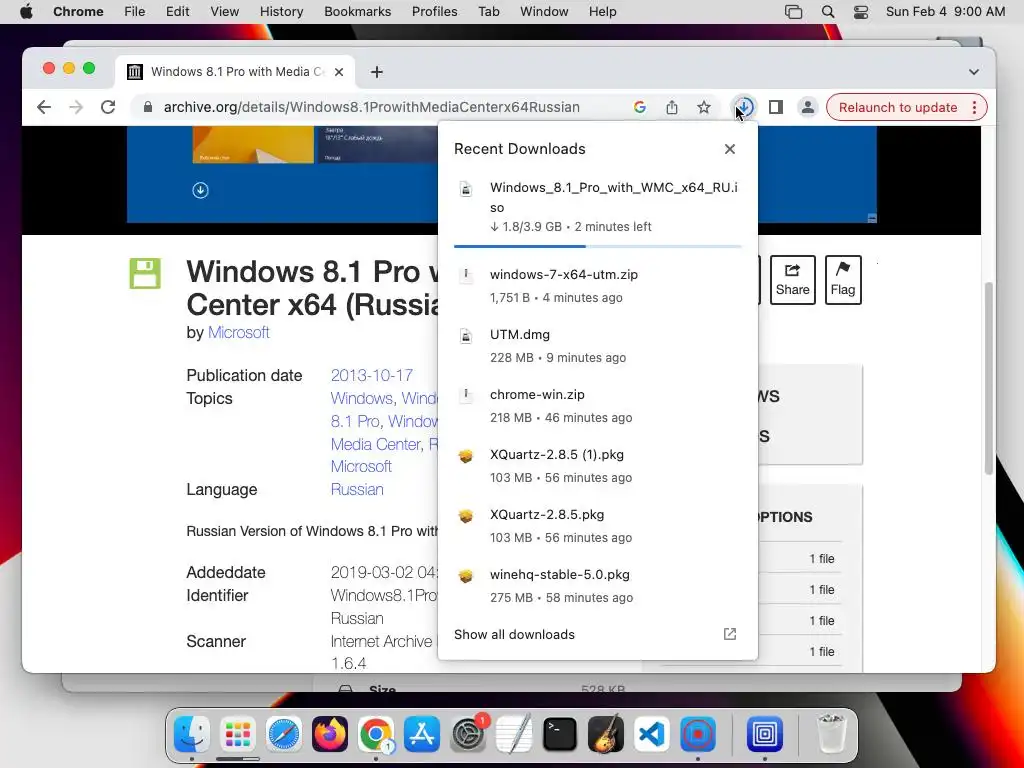1024x768 pixels.
Task: Click the Google icon in address bar
Action: pyautogui.click(x=640, y=107)
